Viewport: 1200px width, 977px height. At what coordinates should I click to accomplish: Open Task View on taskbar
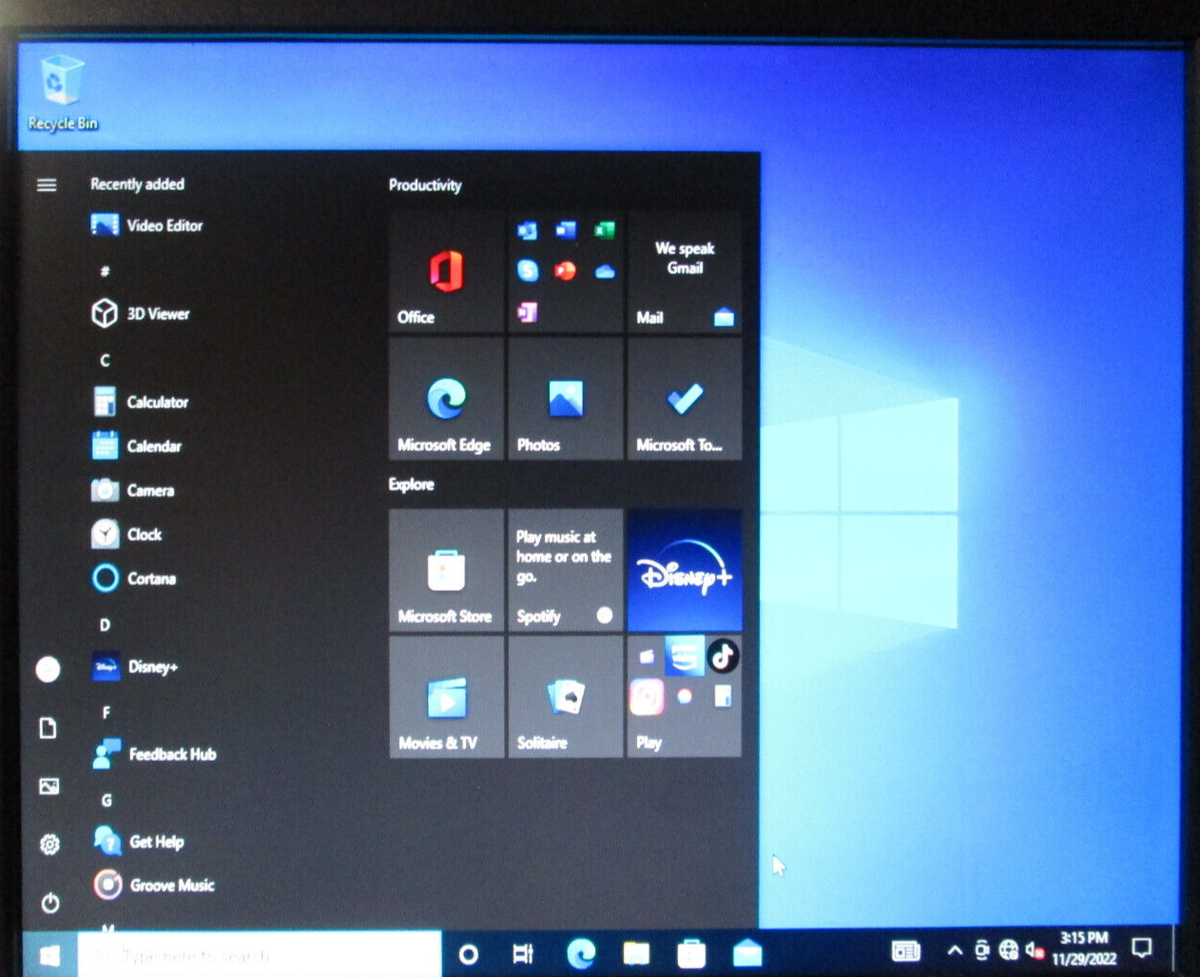(523, 954)
